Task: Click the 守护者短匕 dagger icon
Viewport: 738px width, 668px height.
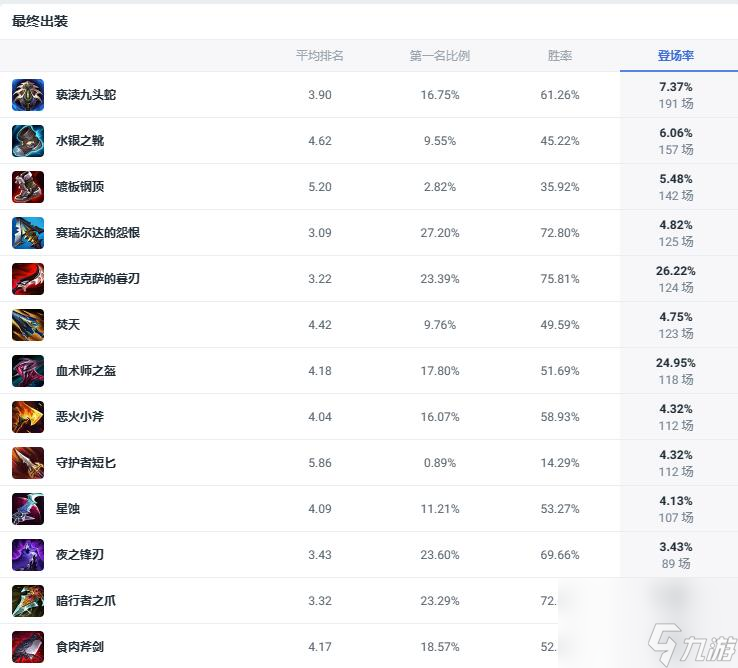Action: 28,463
